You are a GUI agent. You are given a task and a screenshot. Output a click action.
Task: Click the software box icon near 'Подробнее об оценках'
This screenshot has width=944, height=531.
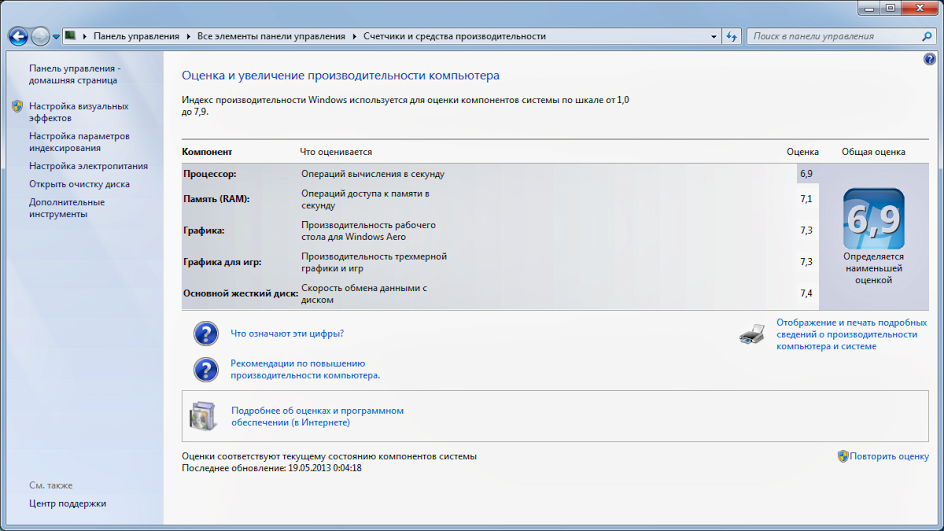click(203, 416)
